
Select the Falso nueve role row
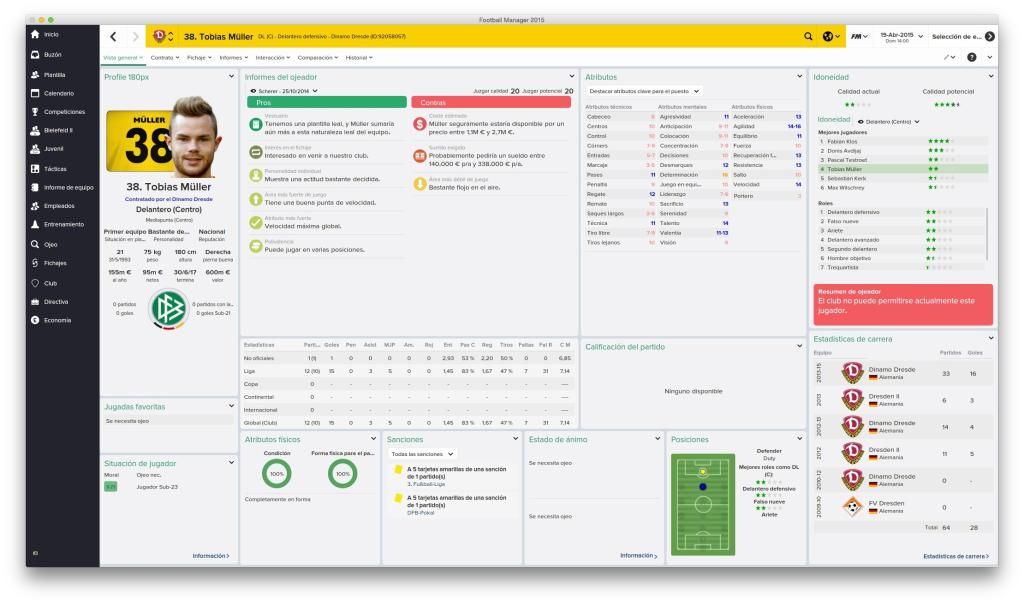coord(901,221)
